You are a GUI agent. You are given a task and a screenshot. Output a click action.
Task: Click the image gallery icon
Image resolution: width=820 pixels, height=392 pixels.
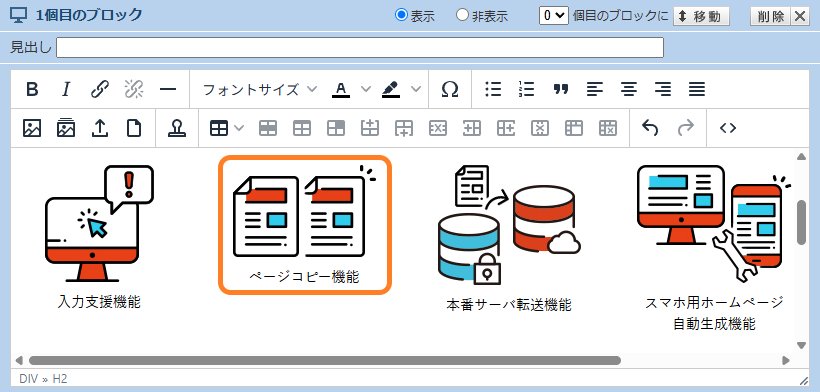click(x=66, y=128)
